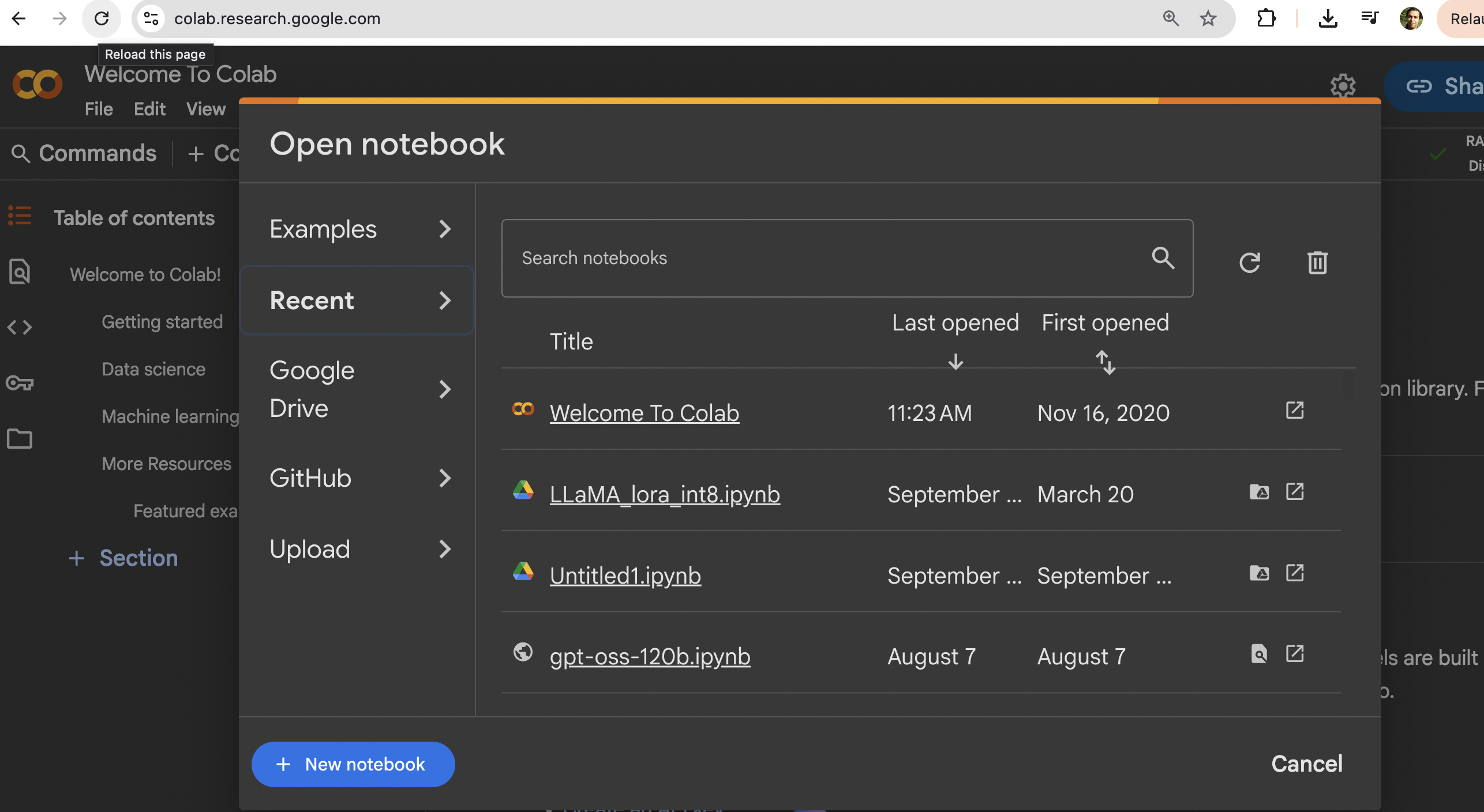1484x812 pixels.
Task: Show LLaMA_lora_int8.ipynb in Drive folder icon
Action: coord(1259,492)
